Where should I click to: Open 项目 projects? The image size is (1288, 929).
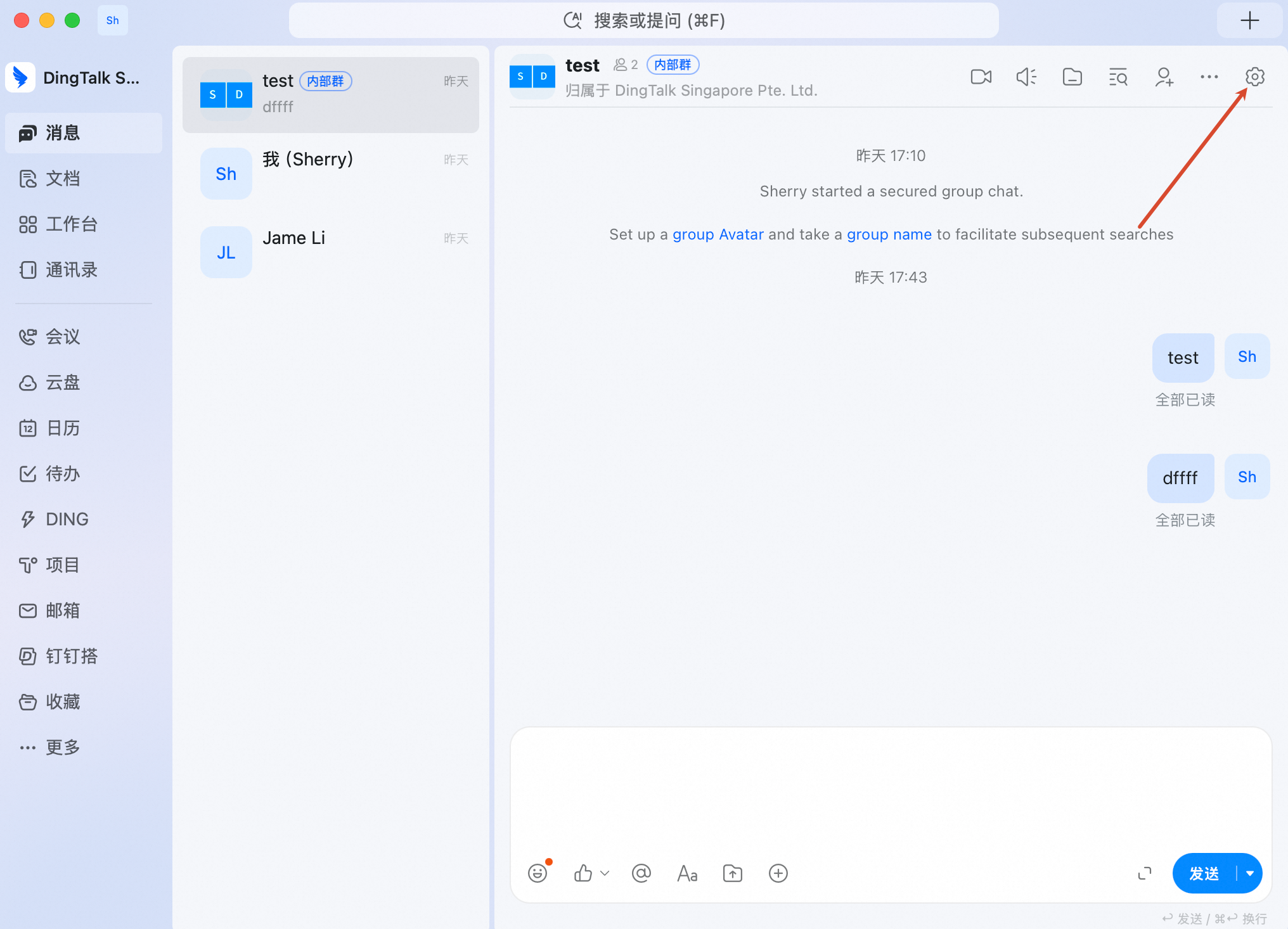coord(84,565)
